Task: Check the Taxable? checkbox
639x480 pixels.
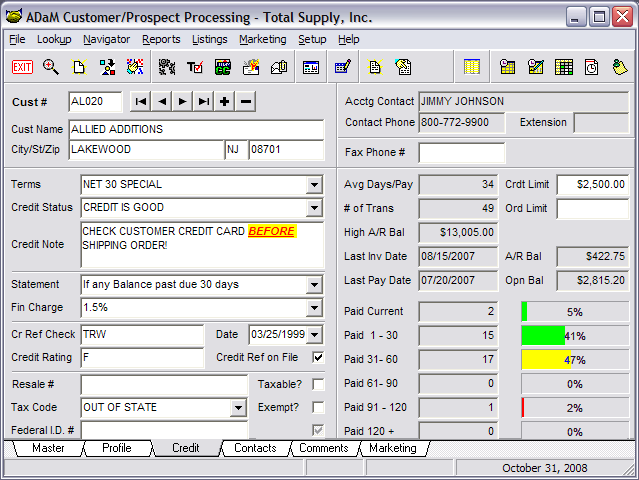Action: point(318,384)
